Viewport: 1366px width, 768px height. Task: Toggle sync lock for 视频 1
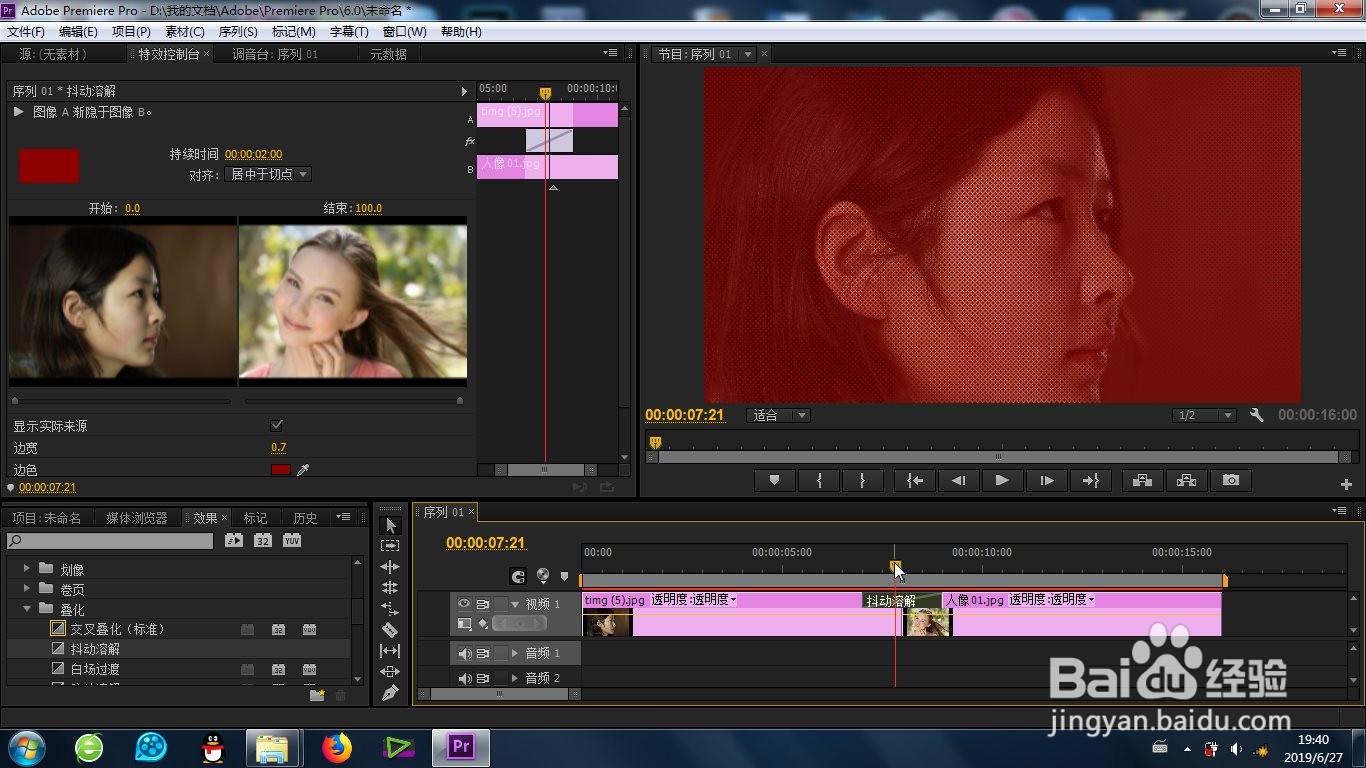[482, 604]
